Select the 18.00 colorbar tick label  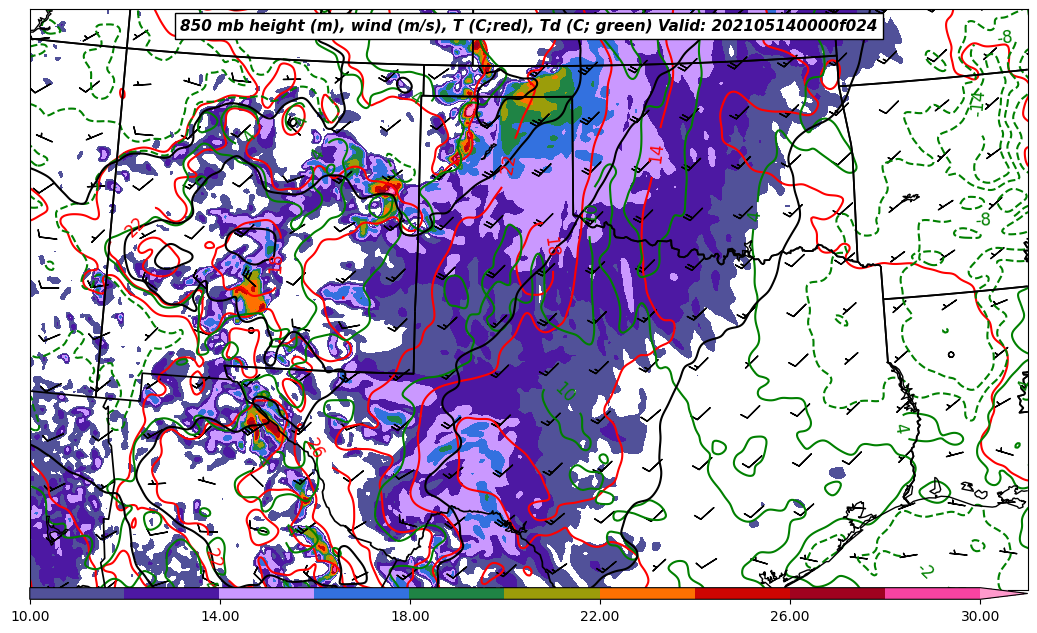[410, 616]
